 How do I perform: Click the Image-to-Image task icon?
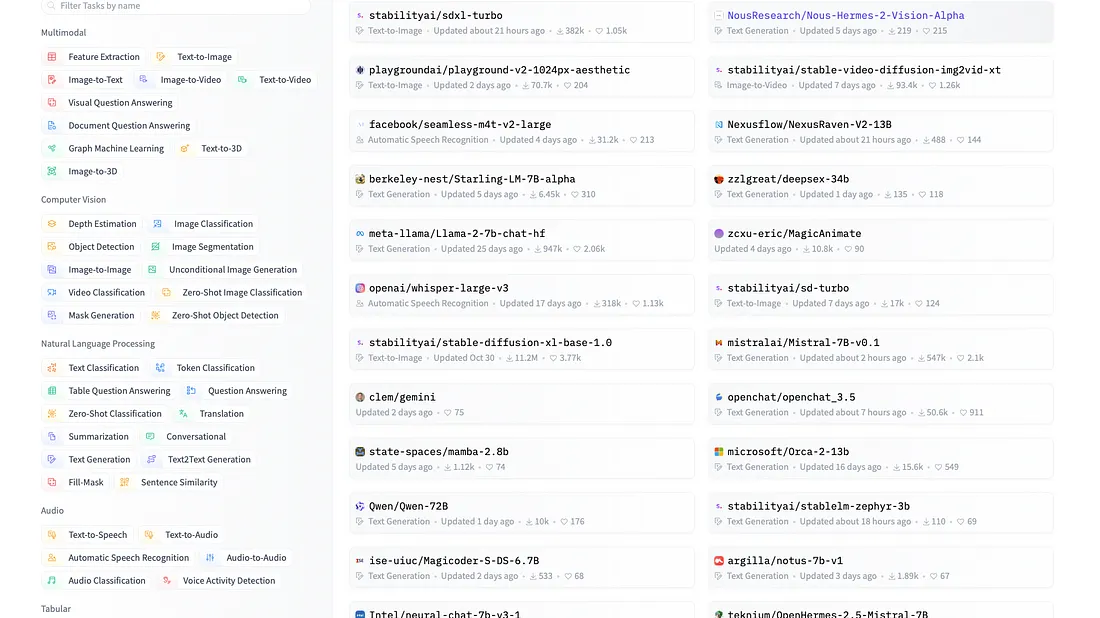tap(52, 269)
